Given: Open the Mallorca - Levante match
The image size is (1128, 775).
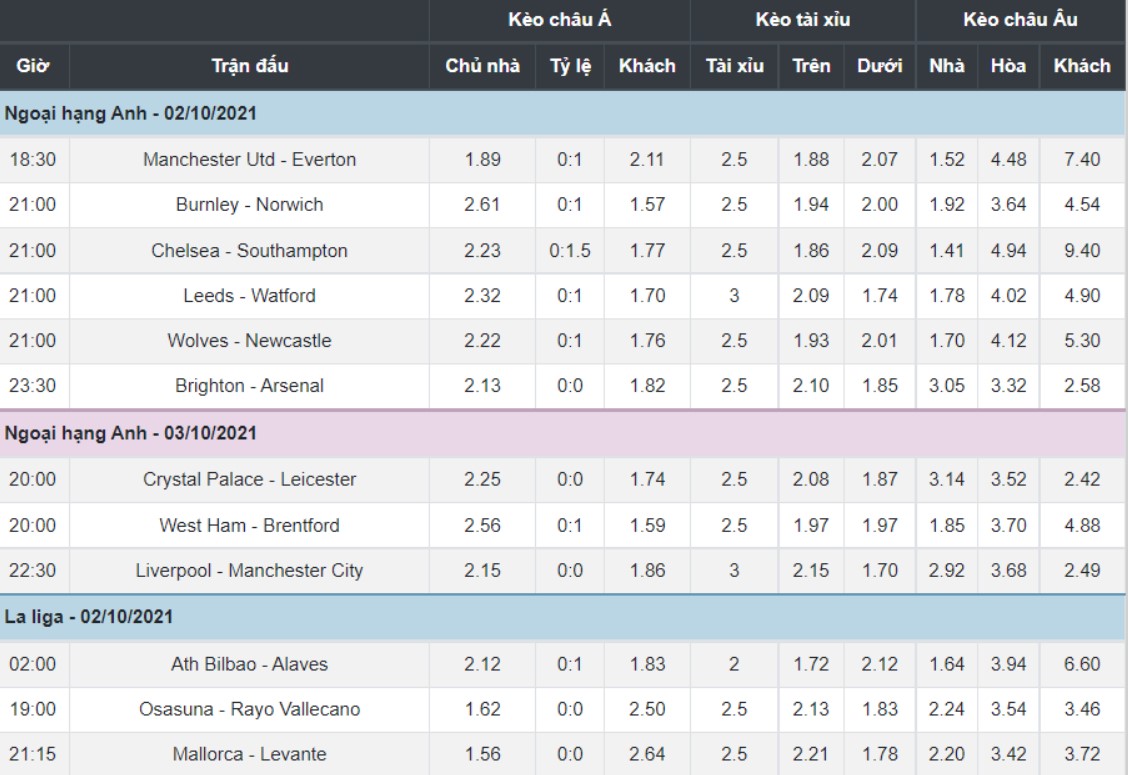Looking at the screenshot, I should (249, 753).
